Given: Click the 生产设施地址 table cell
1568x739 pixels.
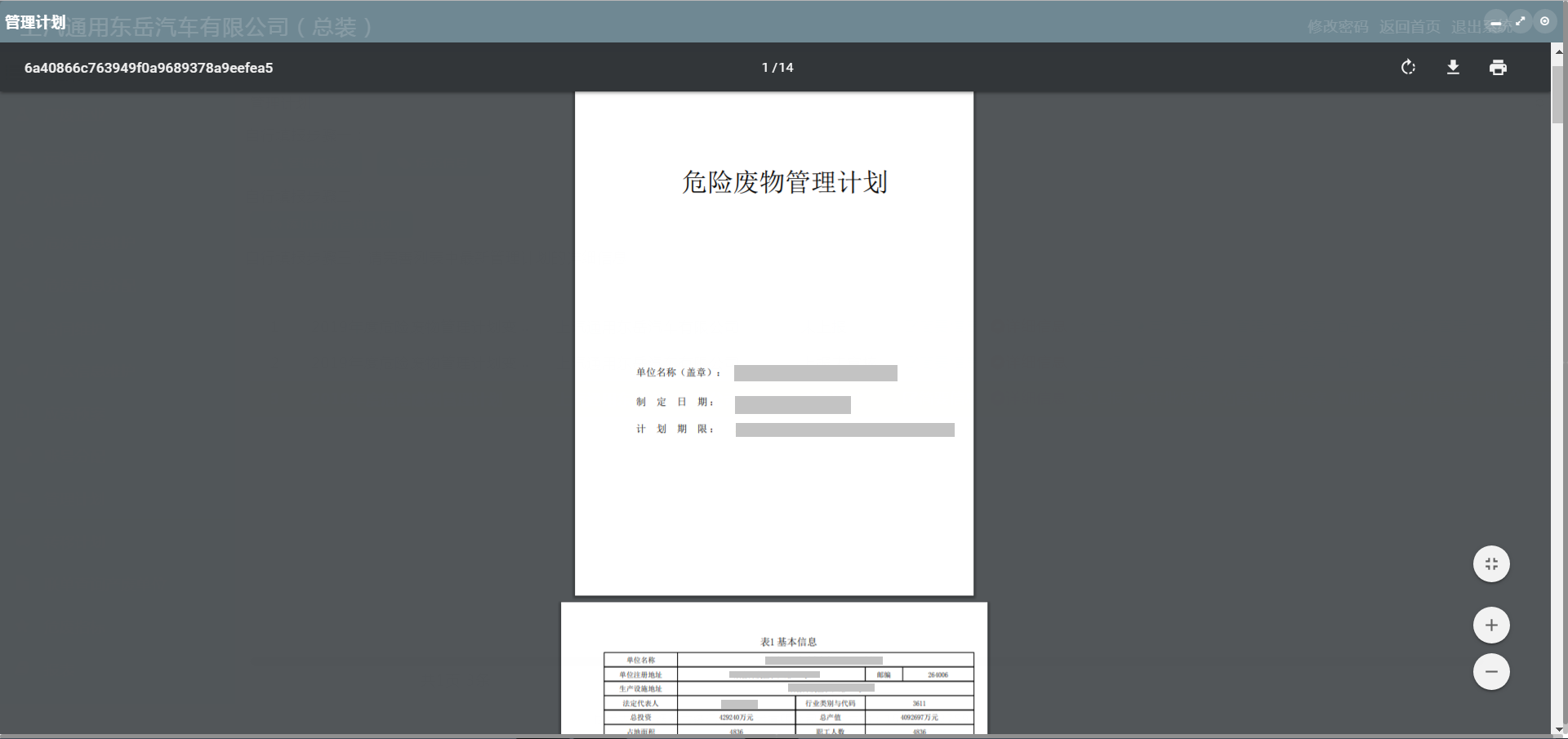Looking at the screenshot, I should click(640, 688).
